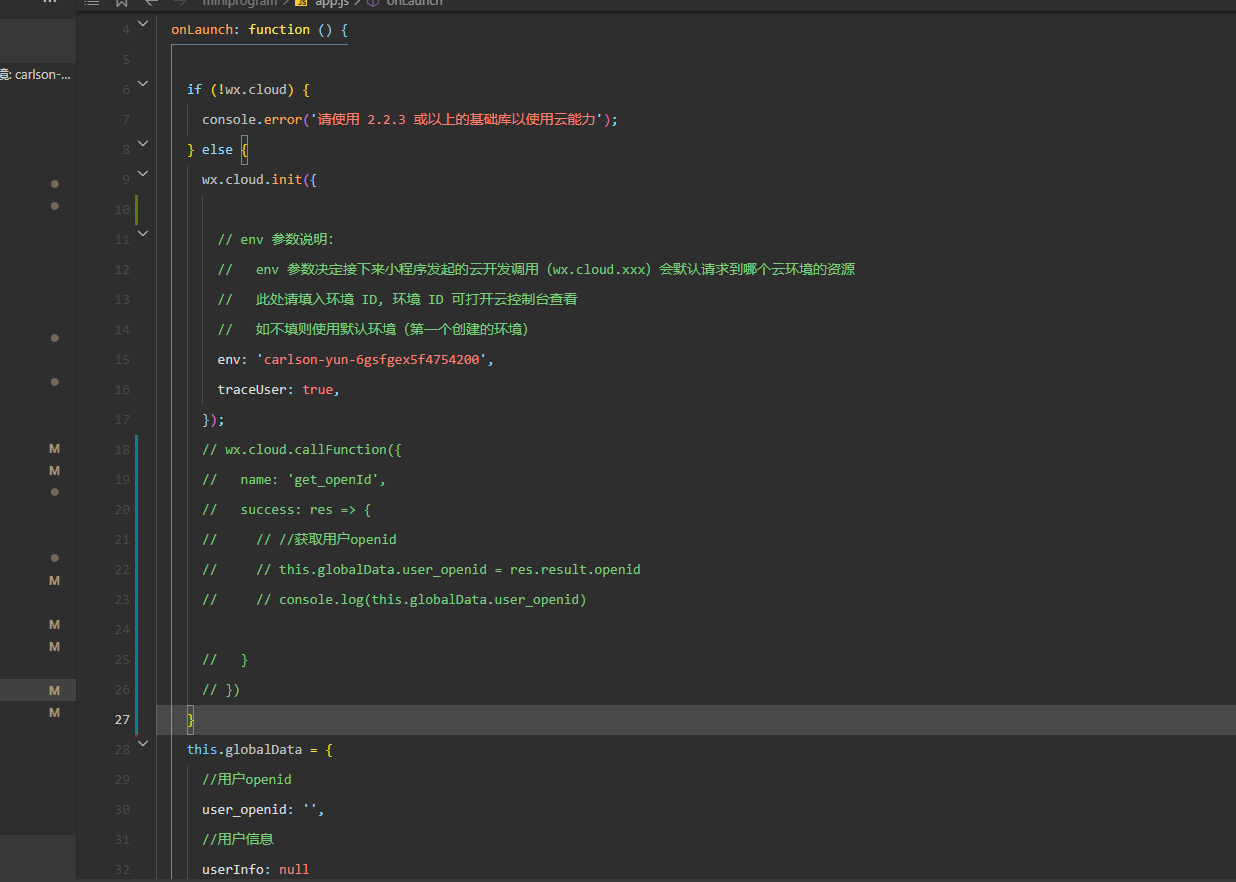The width and height of the screenshot is (1236, 882).
Task: Click the '如不填则使用默认环境' comment line
Action: [373, 330]
